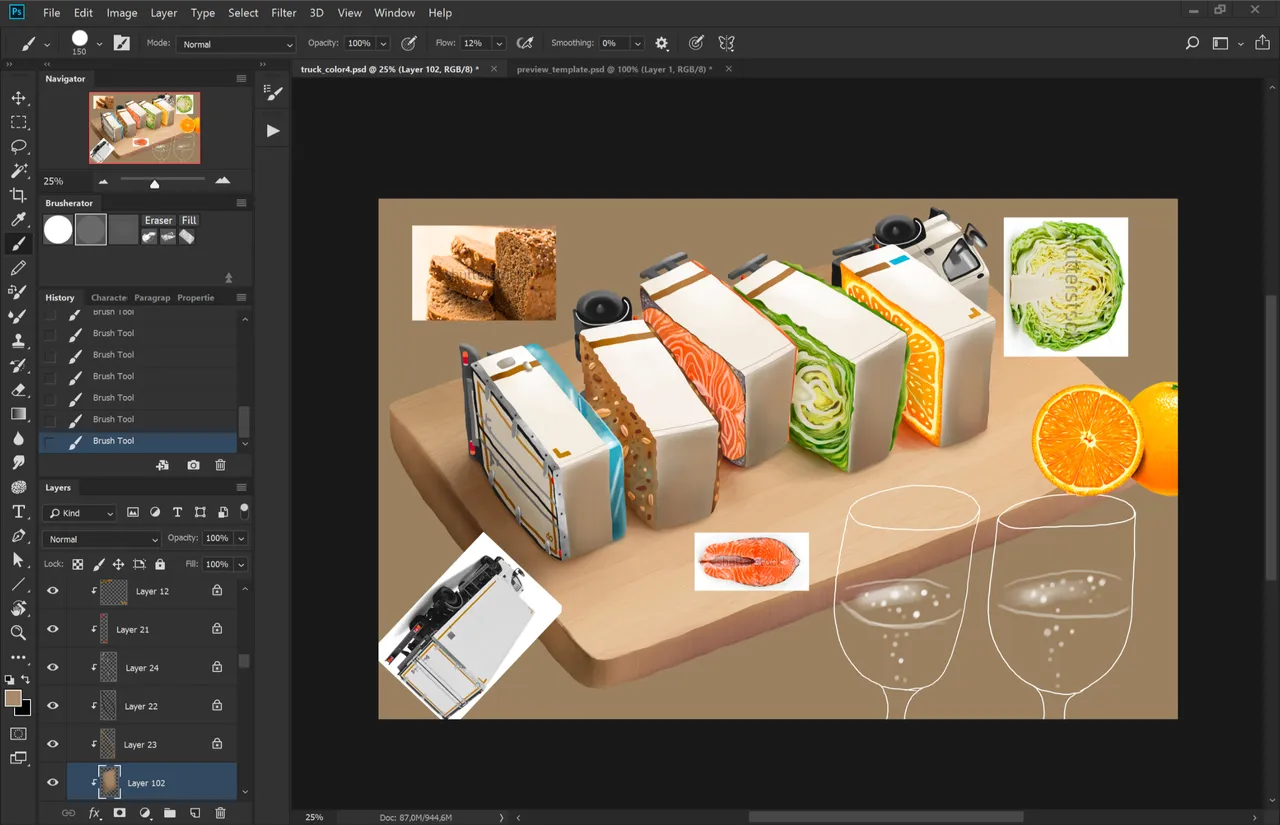Open Opacity dropdown arrow in options bar
The image size is (1280, 825).
(383, 44)
